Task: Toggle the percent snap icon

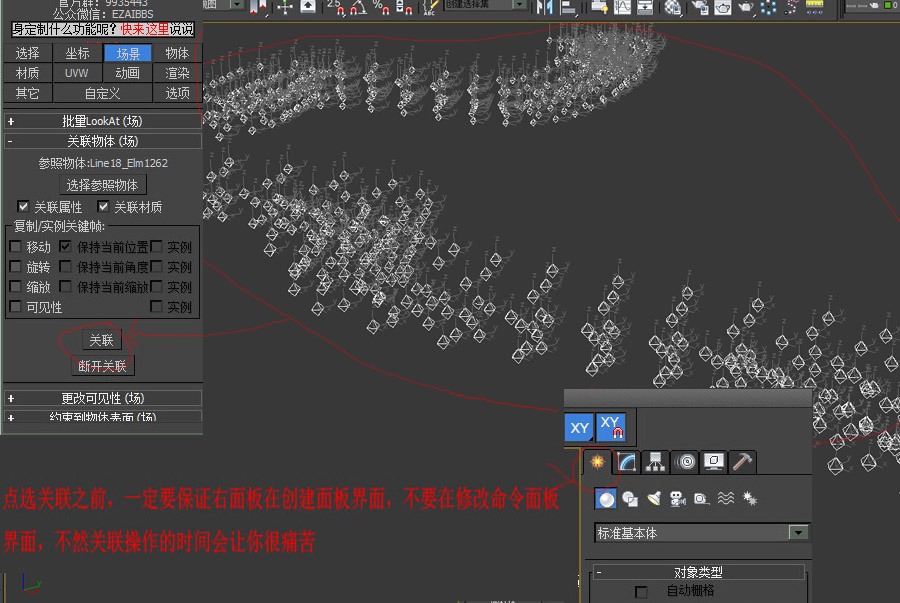Action: click(381, 7)
